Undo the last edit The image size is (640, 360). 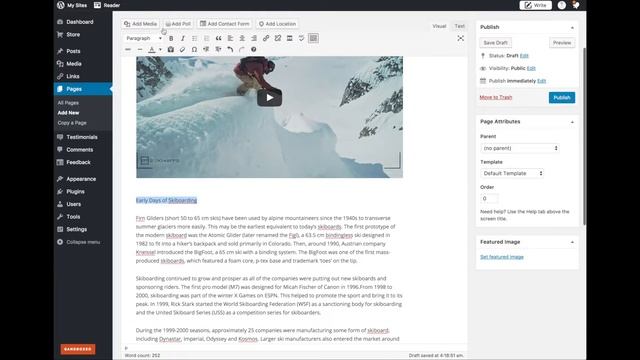pos(230,49)
